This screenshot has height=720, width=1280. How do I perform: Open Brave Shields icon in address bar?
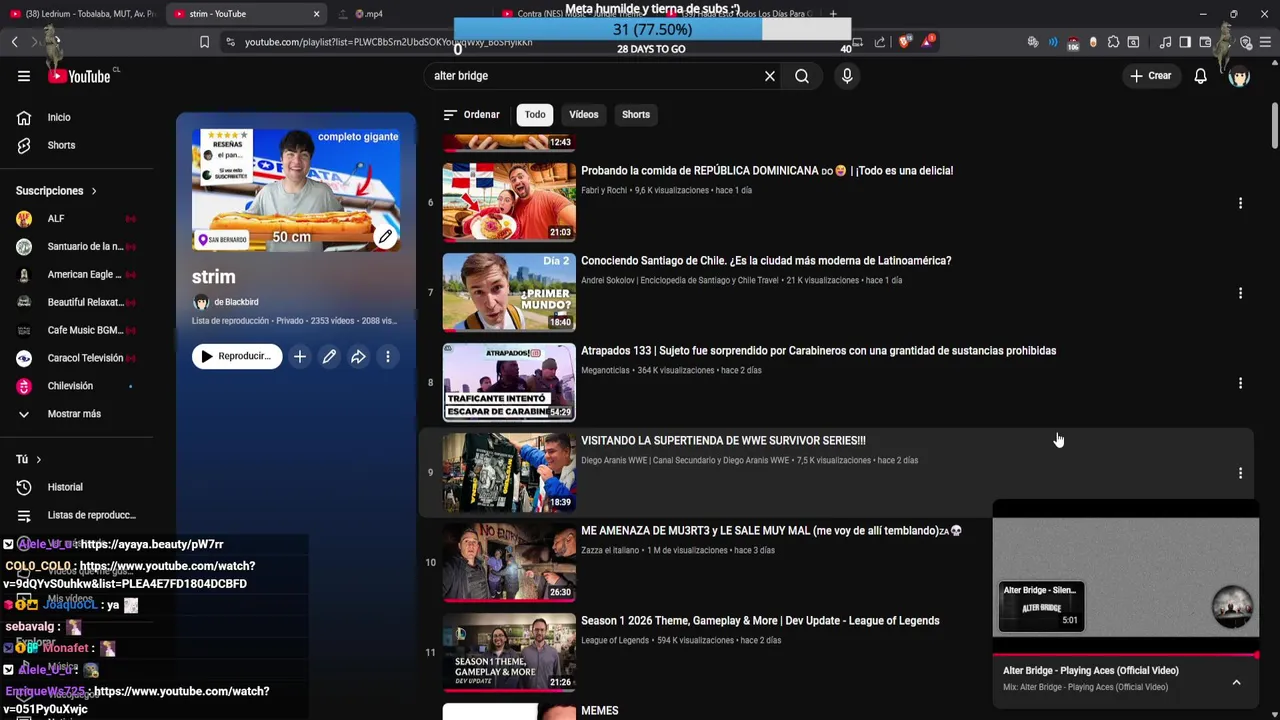click(x=905, y=42)
